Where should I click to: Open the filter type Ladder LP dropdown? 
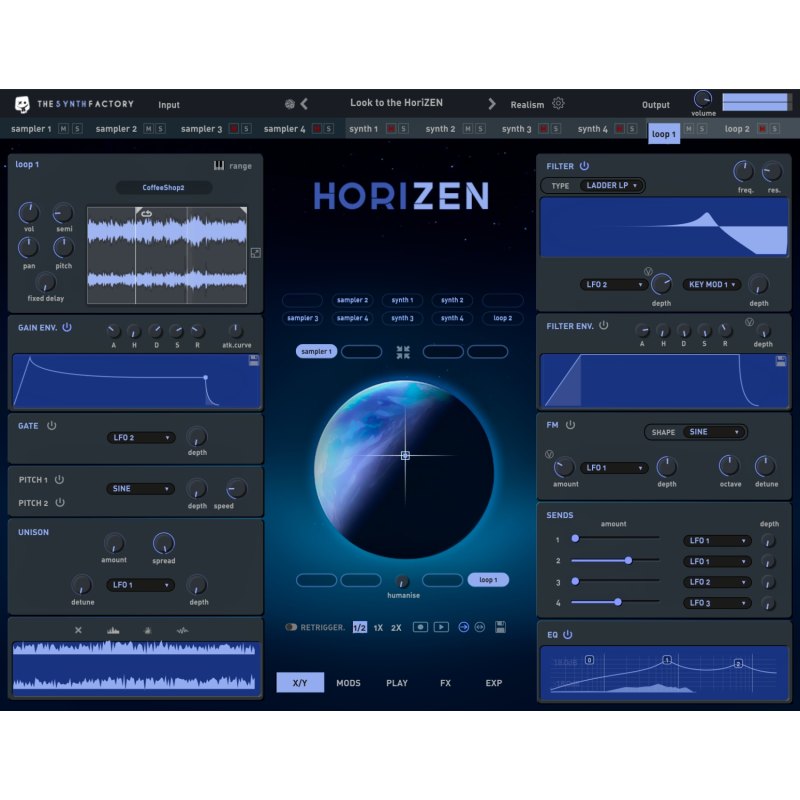coord(612,185)
